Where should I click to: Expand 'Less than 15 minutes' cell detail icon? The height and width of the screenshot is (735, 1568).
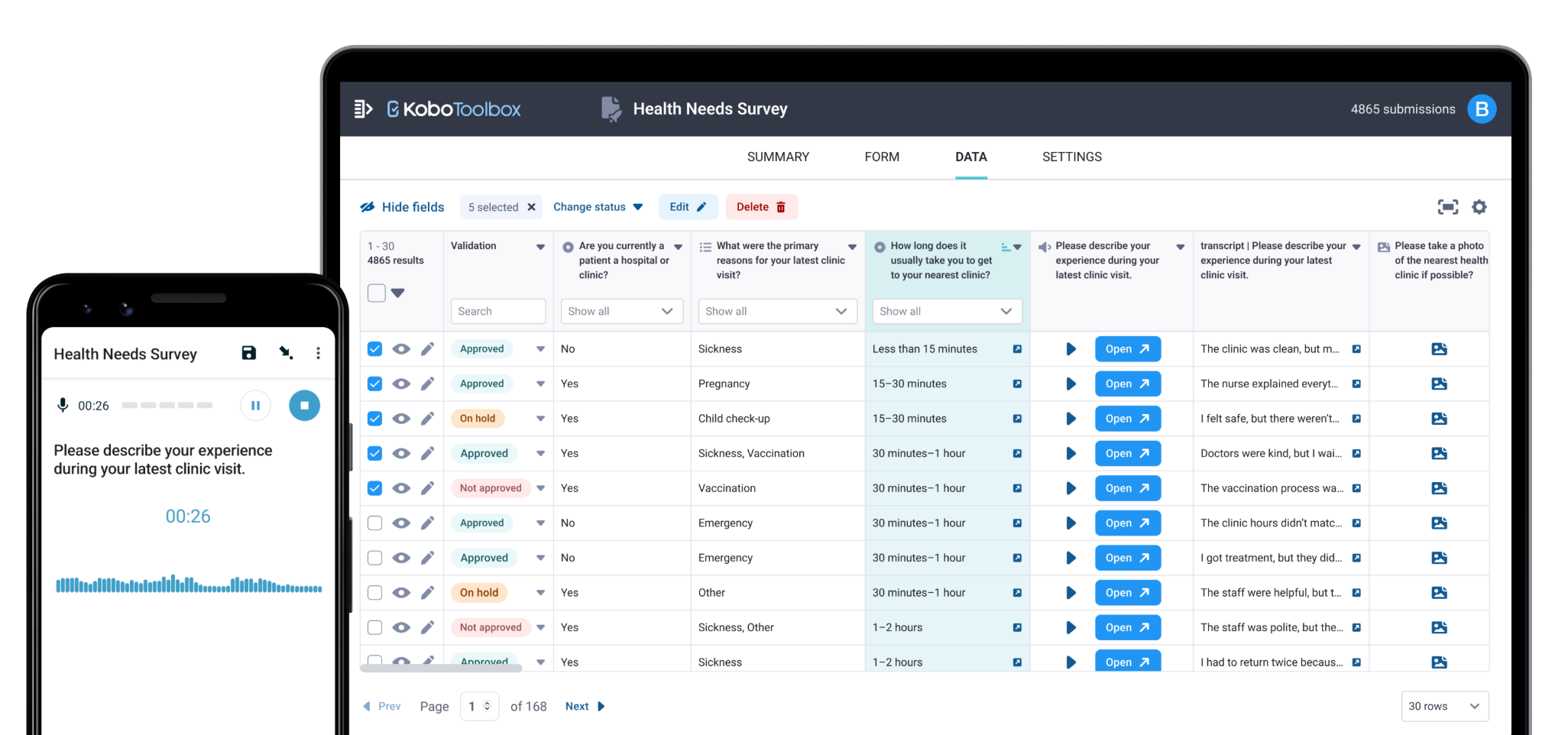(1017, 349)
